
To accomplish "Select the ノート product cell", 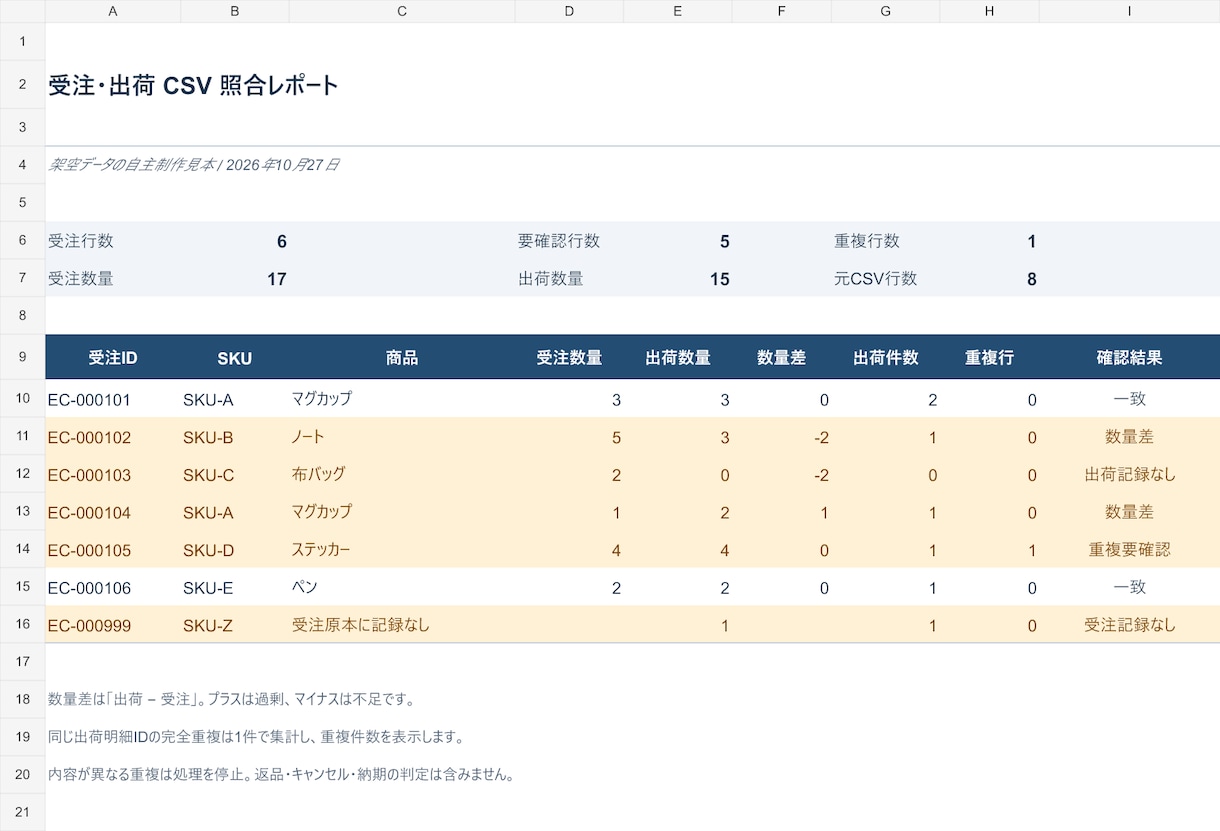I will (402, 437).
